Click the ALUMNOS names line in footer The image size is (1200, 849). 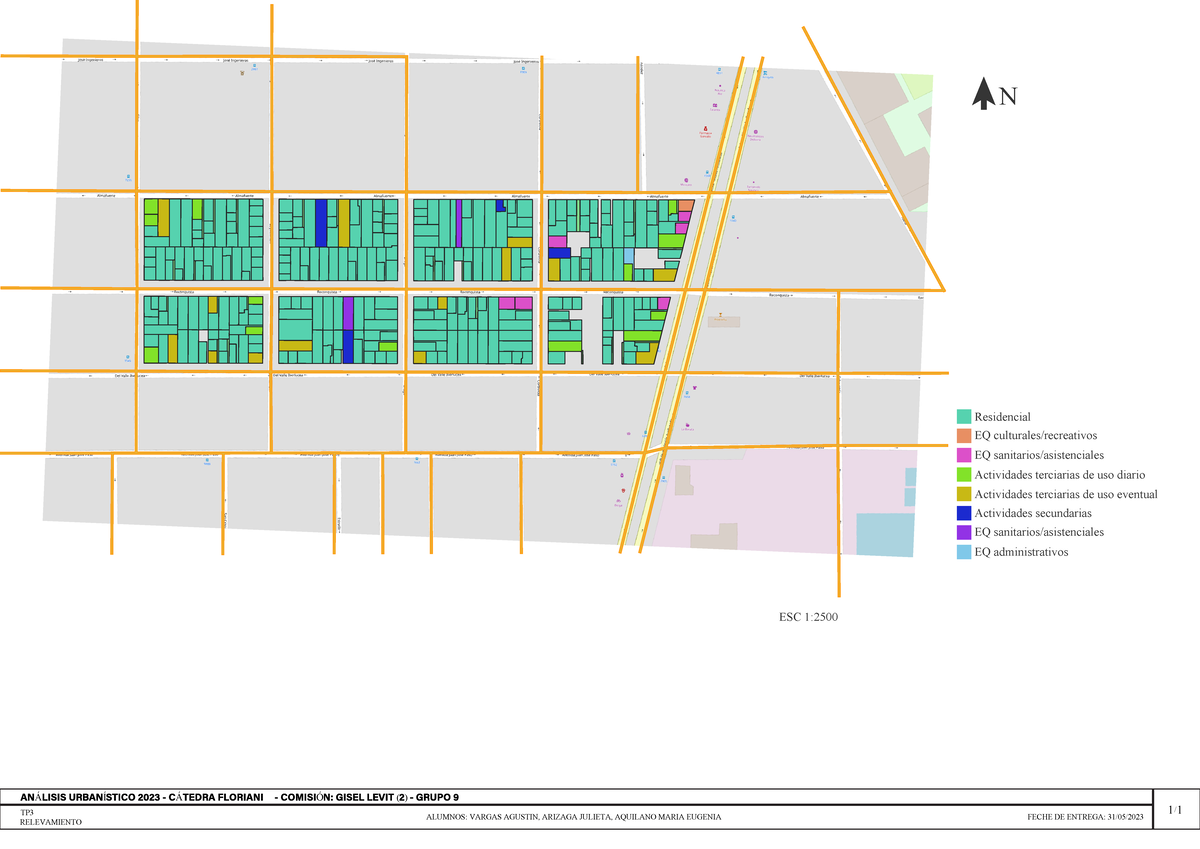[x=573, y=817]
